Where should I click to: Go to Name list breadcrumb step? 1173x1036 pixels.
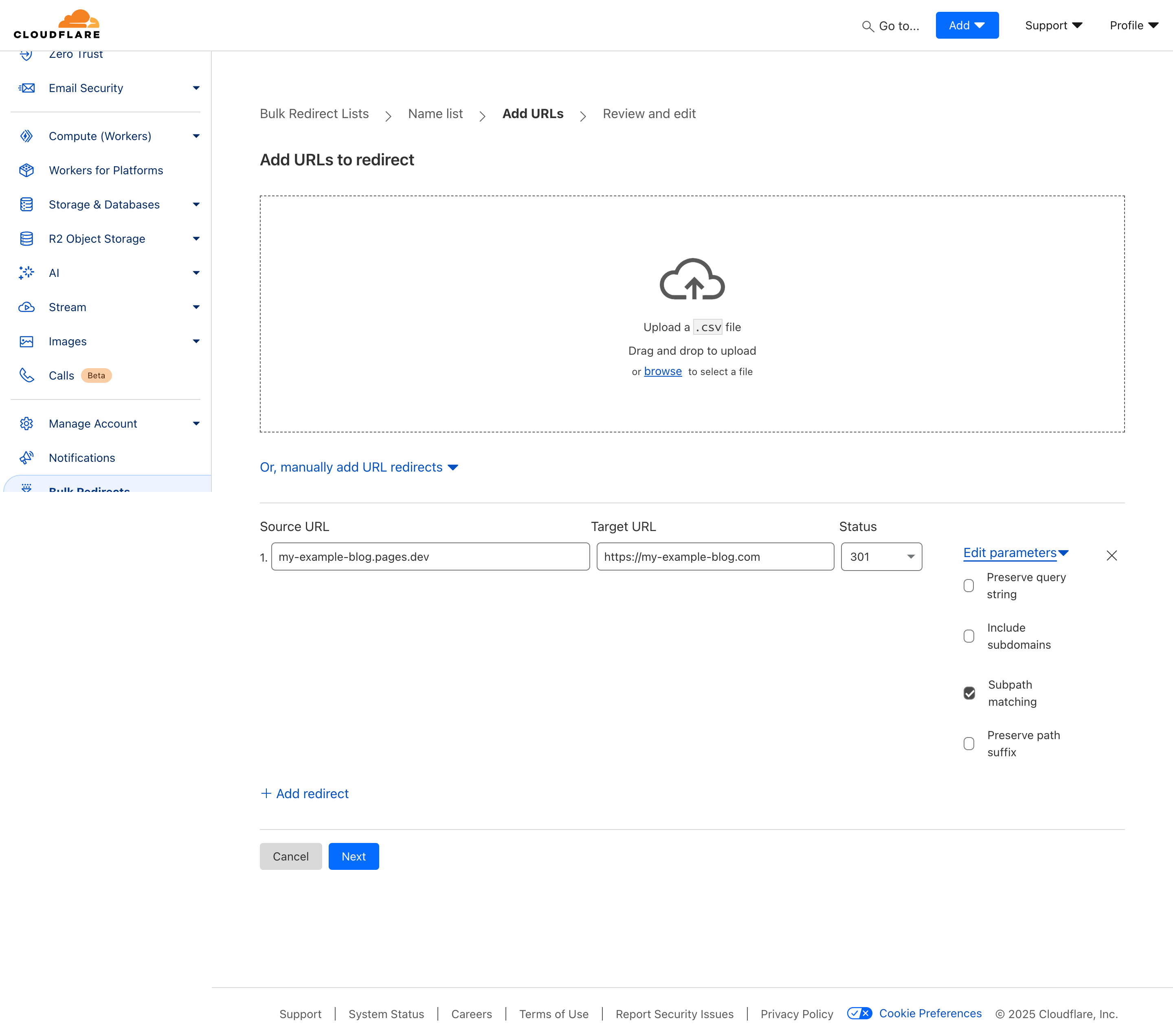[435, 114]
